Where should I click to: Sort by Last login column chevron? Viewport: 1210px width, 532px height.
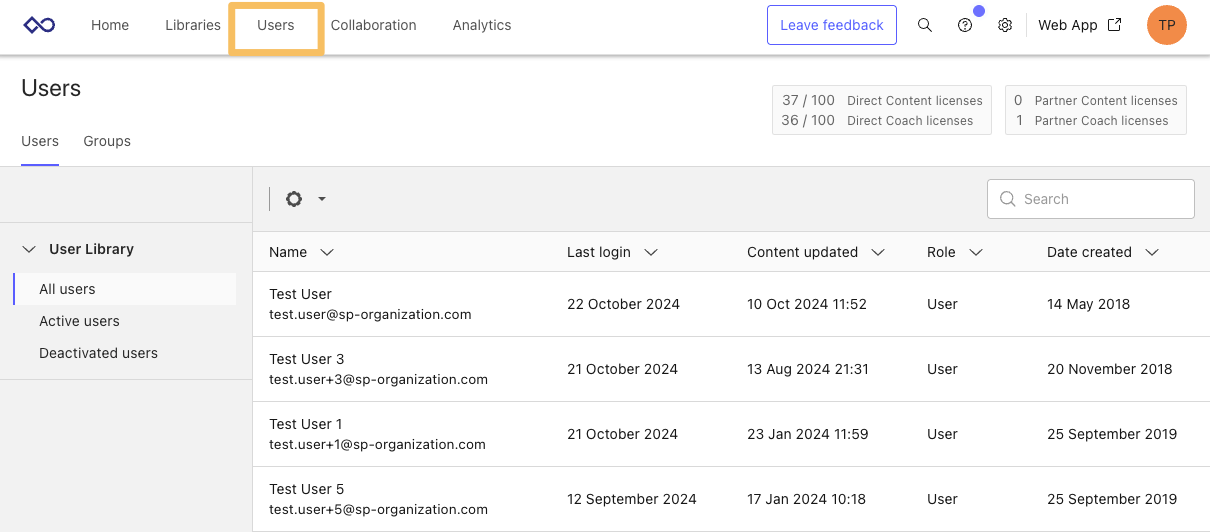tap(651, 252)
